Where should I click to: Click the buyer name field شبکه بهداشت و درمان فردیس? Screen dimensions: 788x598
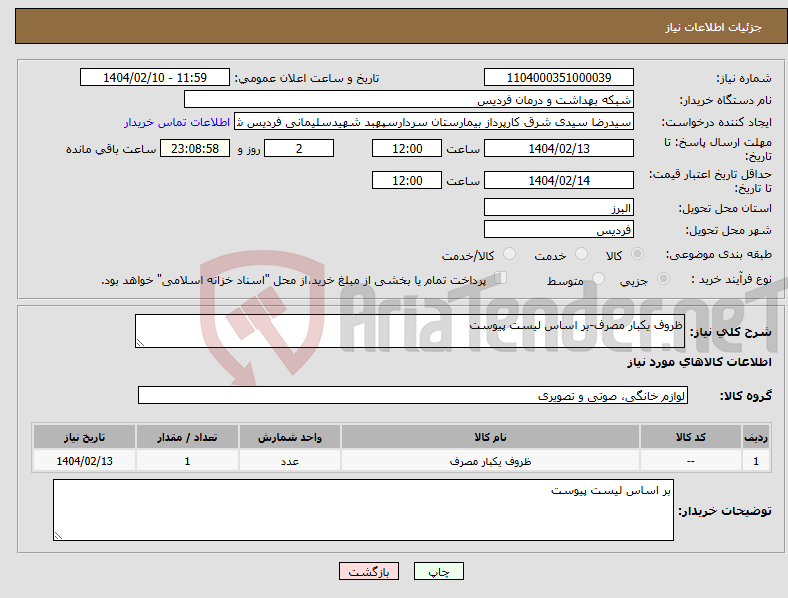[x=409, y=99]
